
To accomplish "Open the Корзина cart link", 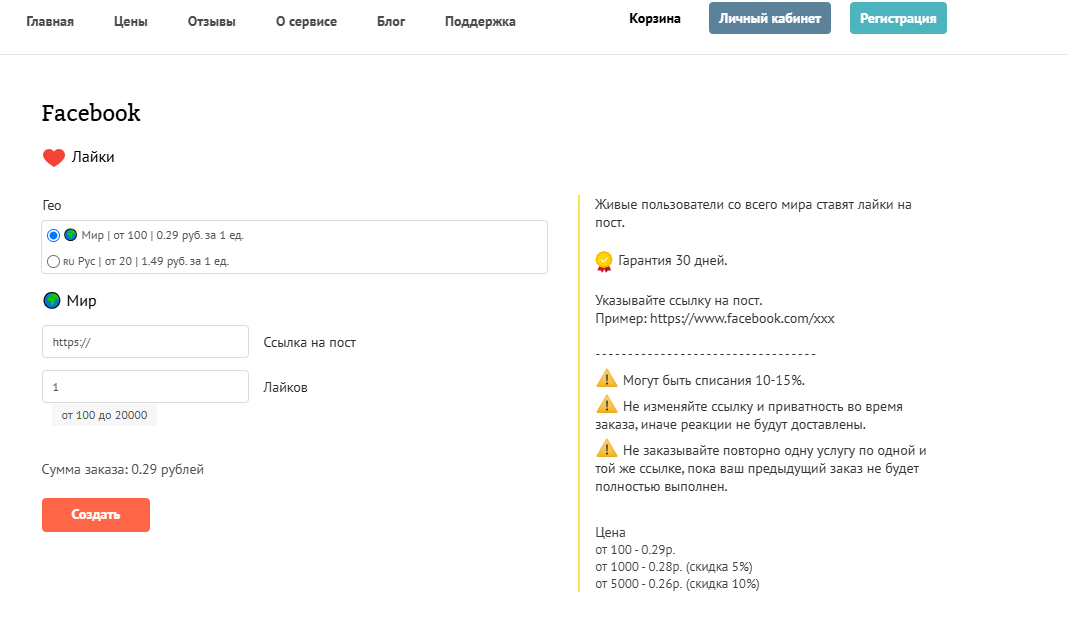I will coord(655,18).
